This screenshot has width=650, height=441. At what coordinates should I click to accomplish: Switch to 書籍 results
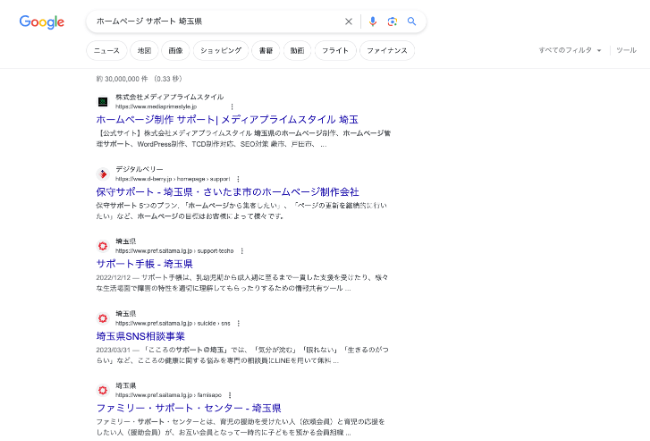[266, 51]
